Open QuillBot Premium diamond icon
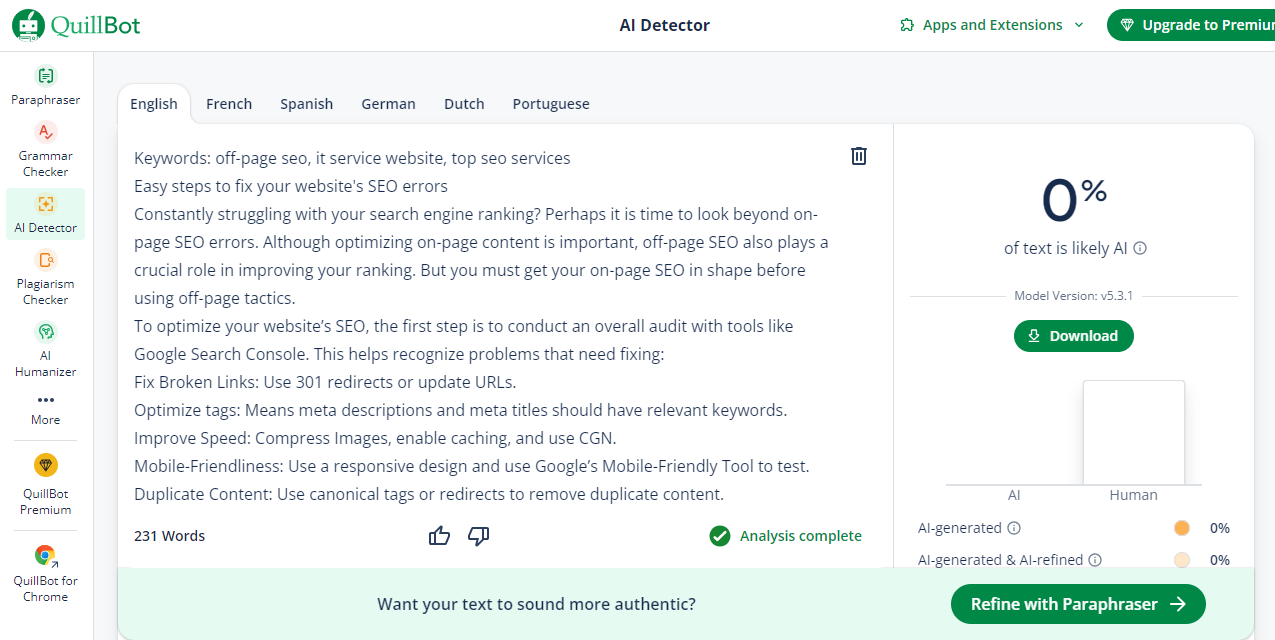Viewport: 1275px width, 640px height. point(46,465)
